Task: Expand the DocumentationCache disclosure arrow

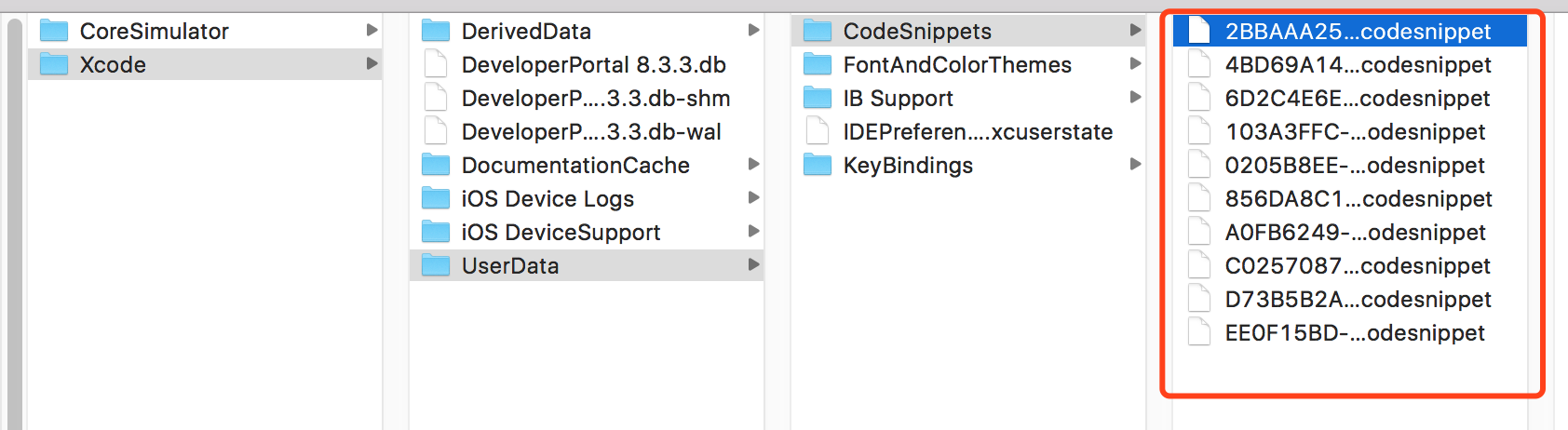Action: [x=753, y=165]
